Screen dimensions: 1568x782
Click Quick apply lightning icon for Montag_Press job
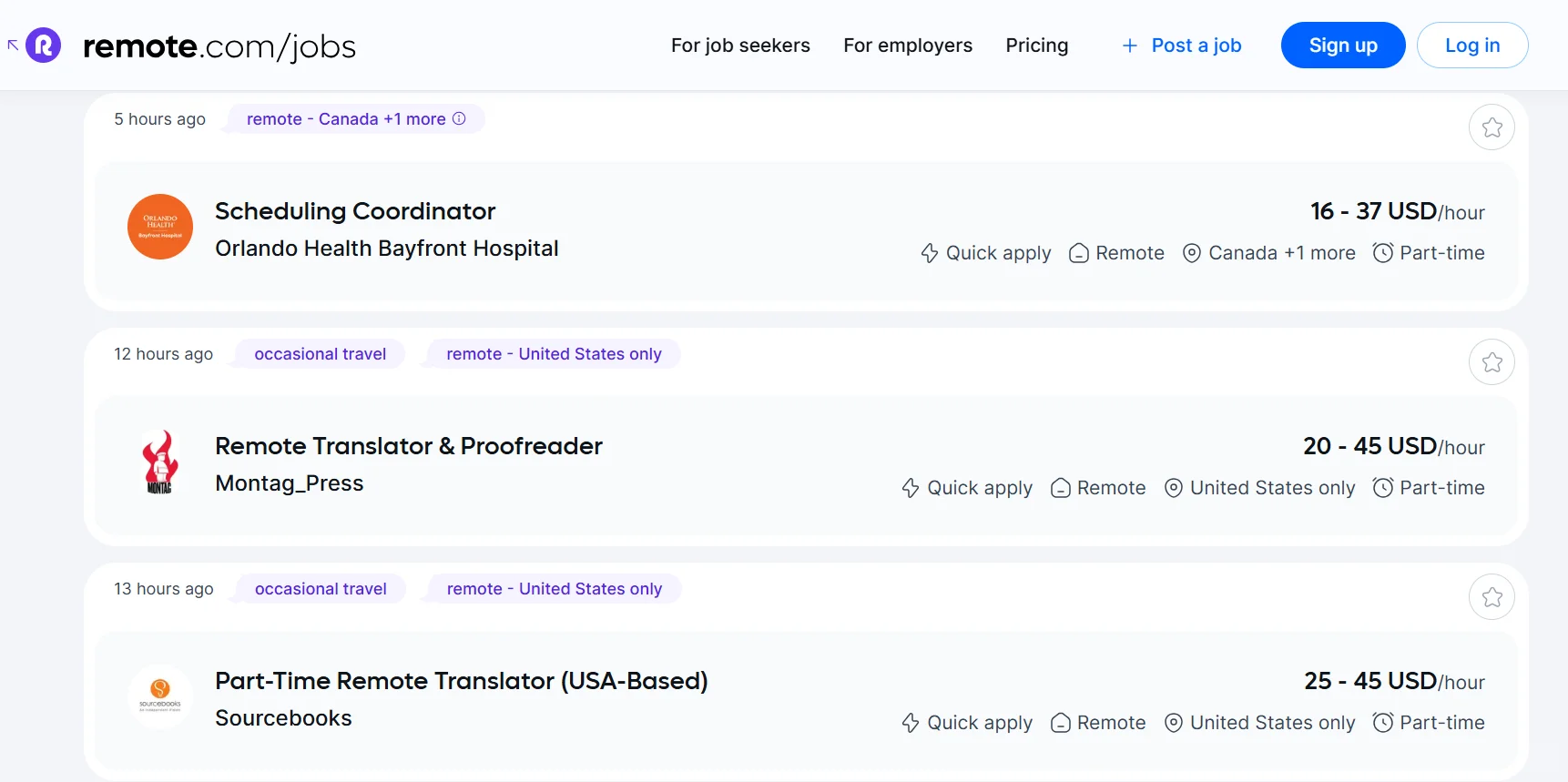911,488
